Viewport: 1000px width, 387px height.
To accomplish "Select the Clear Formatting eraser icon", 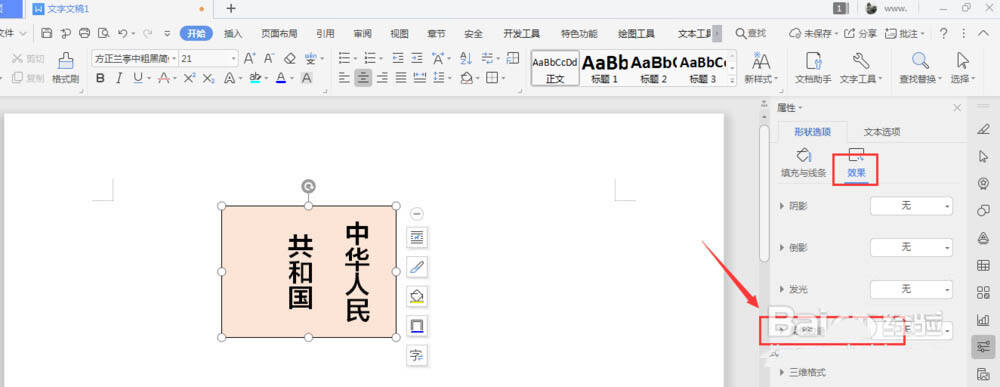I will [x=290, y=59].
